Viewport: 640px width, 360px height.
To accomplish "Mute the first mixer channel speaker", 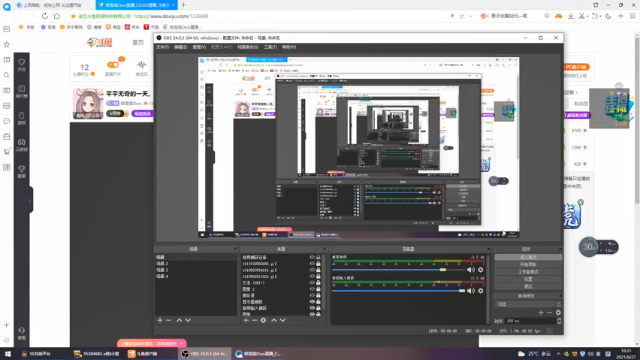I will [x=471, y=270].
